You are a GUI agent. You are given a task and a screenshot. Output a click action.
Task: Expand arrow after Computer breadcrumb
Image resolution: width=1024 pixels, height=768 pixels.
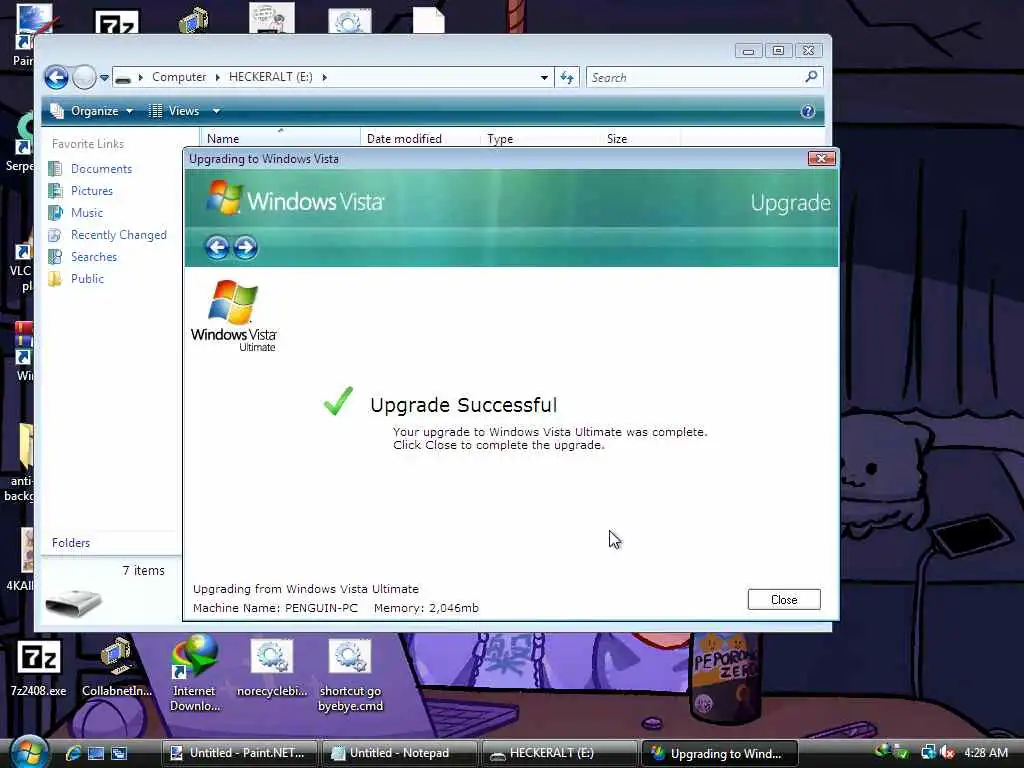[217, 78]
